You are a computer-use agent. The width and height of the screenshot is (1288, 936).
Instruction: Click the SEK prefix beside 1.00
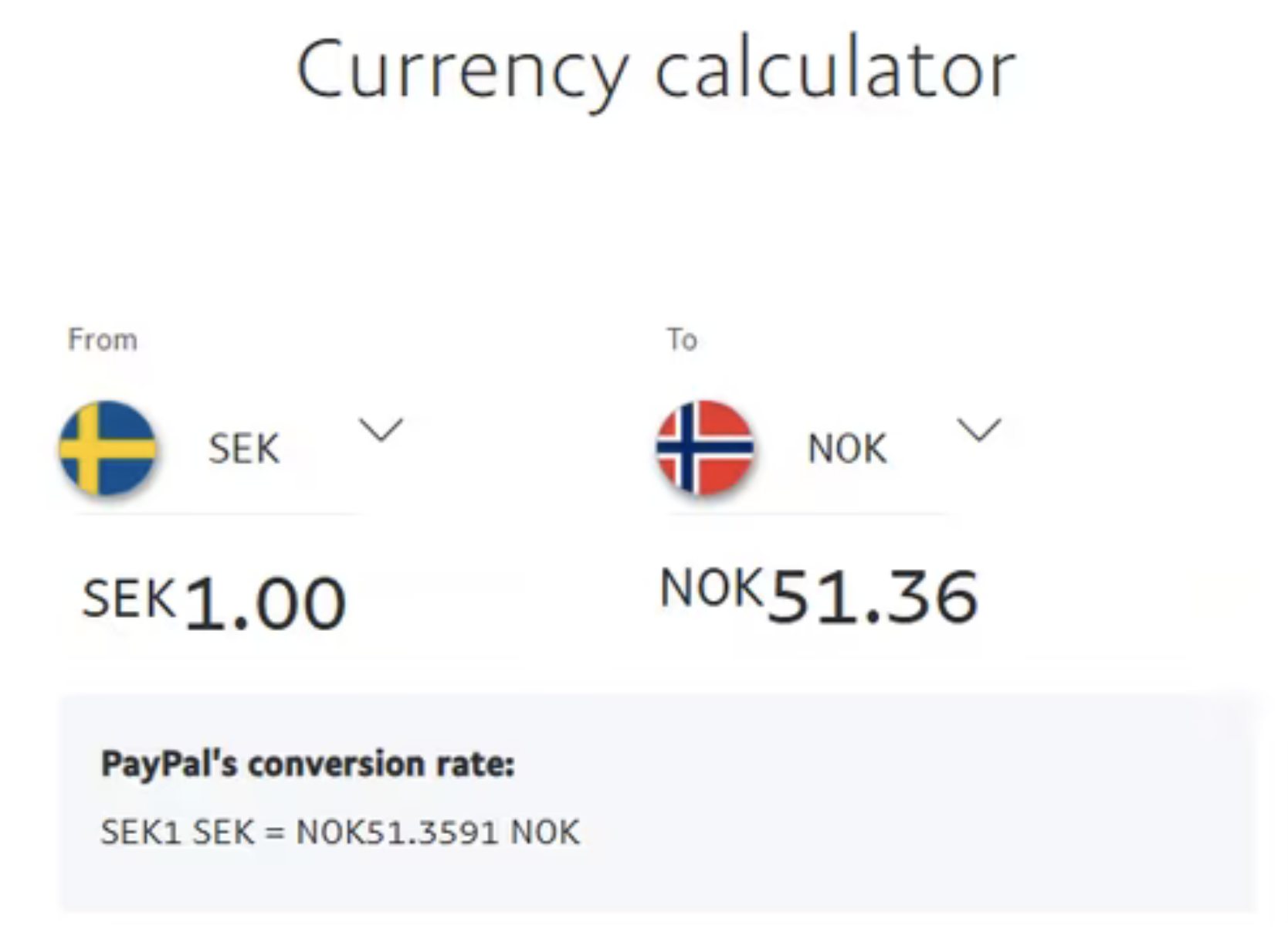point(129,599)
